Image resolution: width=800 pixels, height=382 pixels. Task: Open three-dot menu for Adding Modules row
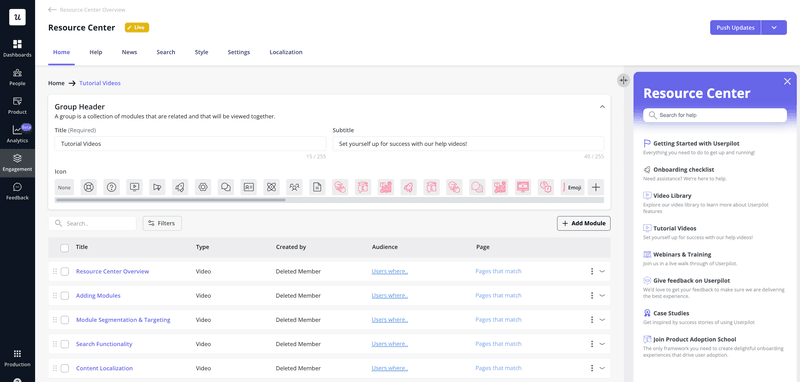(x=592, y=295)
